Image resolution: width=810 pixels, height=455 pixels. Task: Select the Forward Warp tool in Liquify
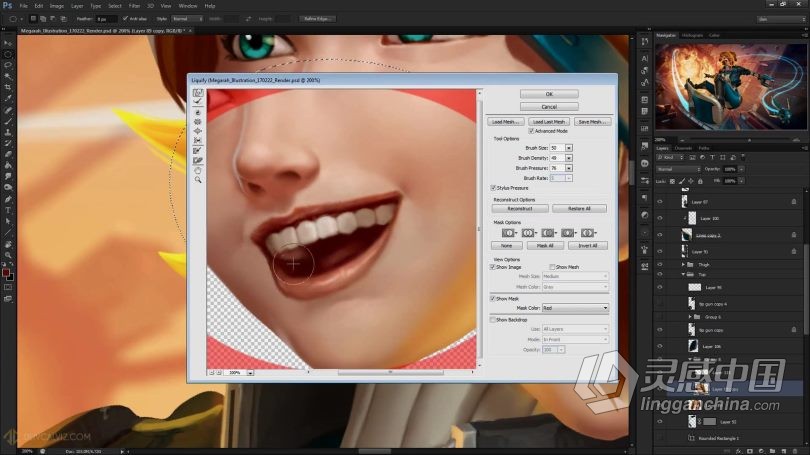click(198, 93)
